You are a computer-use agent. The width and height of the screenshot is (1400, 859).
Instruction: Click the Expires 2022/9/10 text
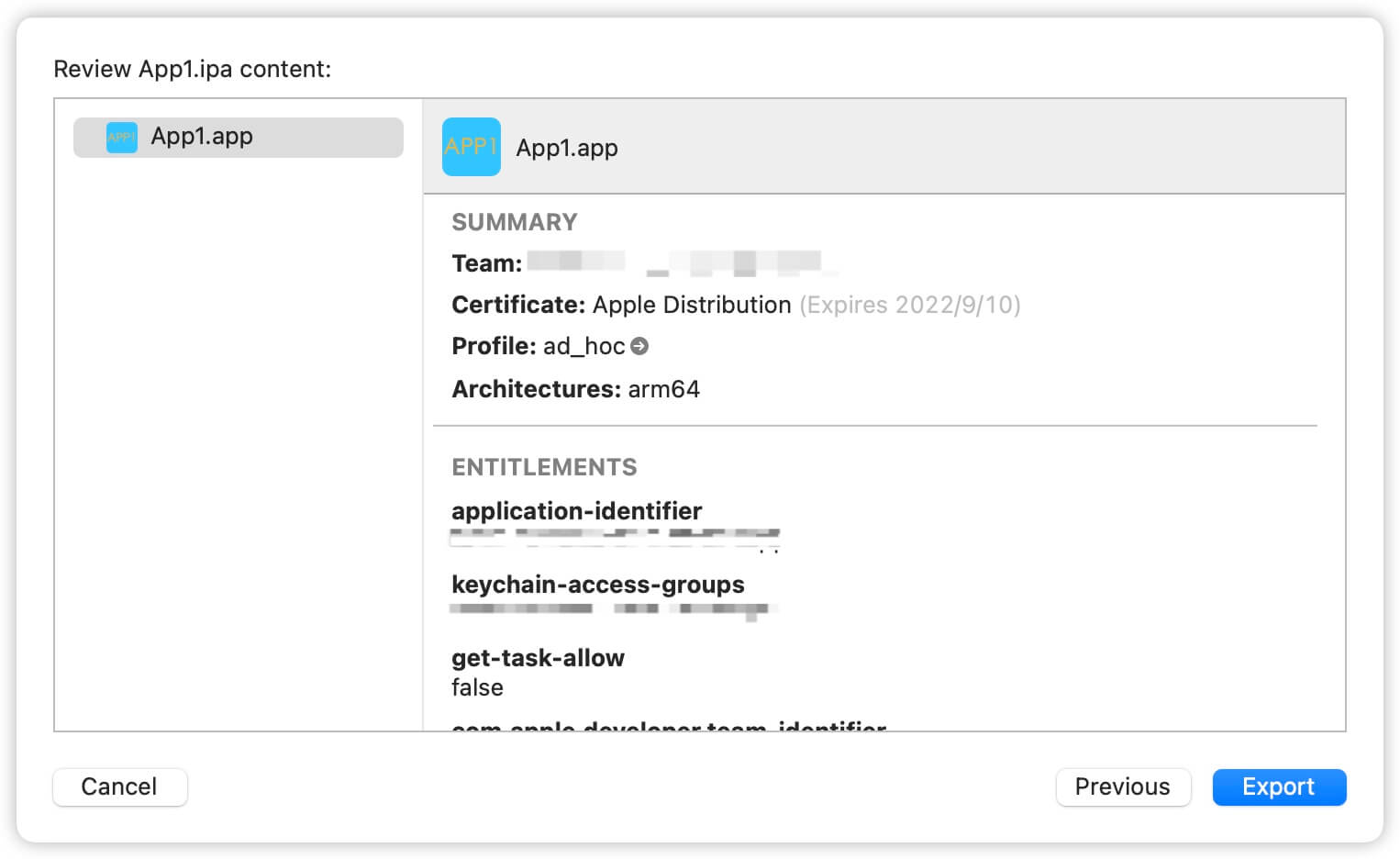coord(910,305)
